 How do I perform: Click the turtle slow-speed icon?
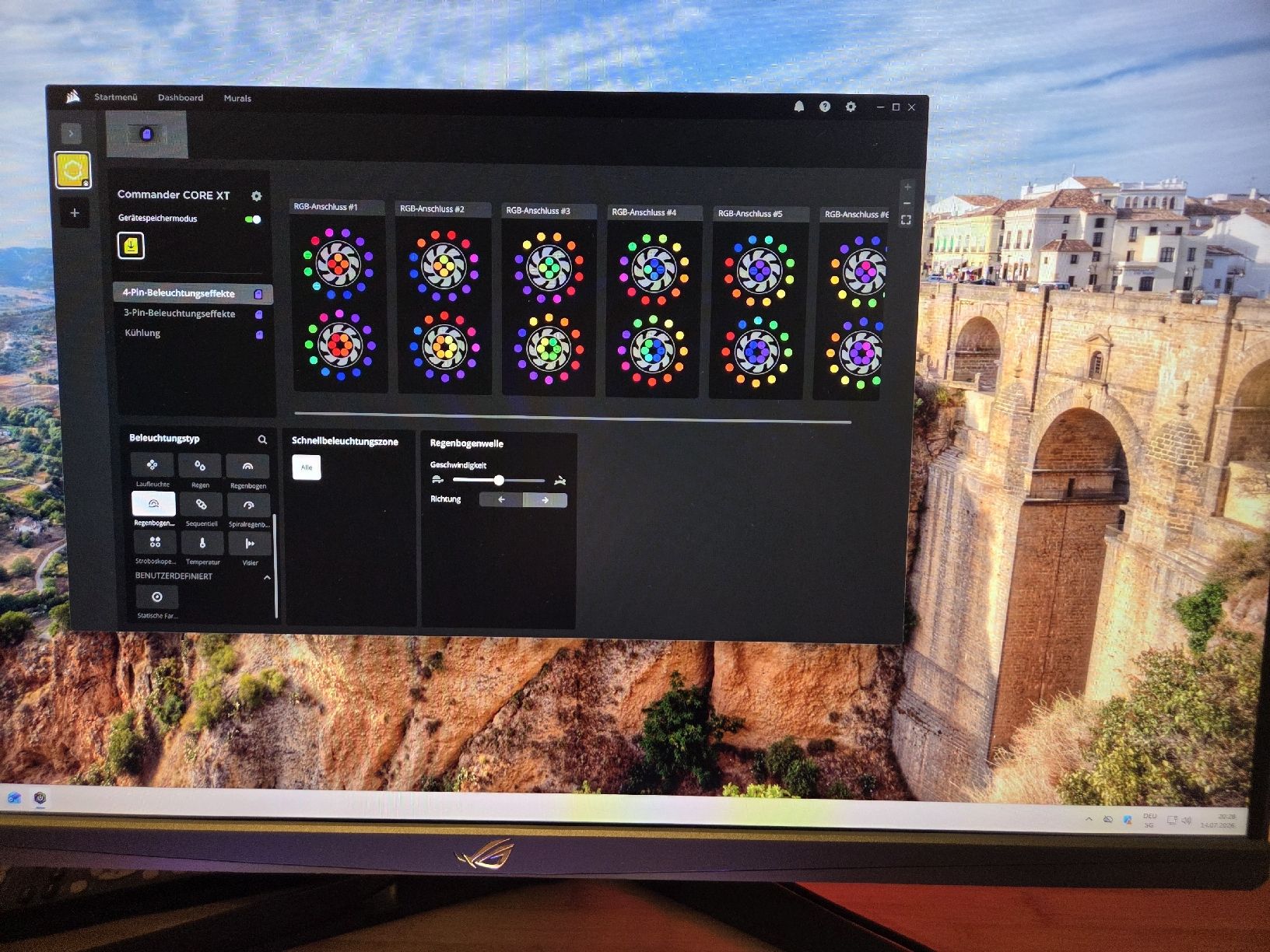click(437, 479)
